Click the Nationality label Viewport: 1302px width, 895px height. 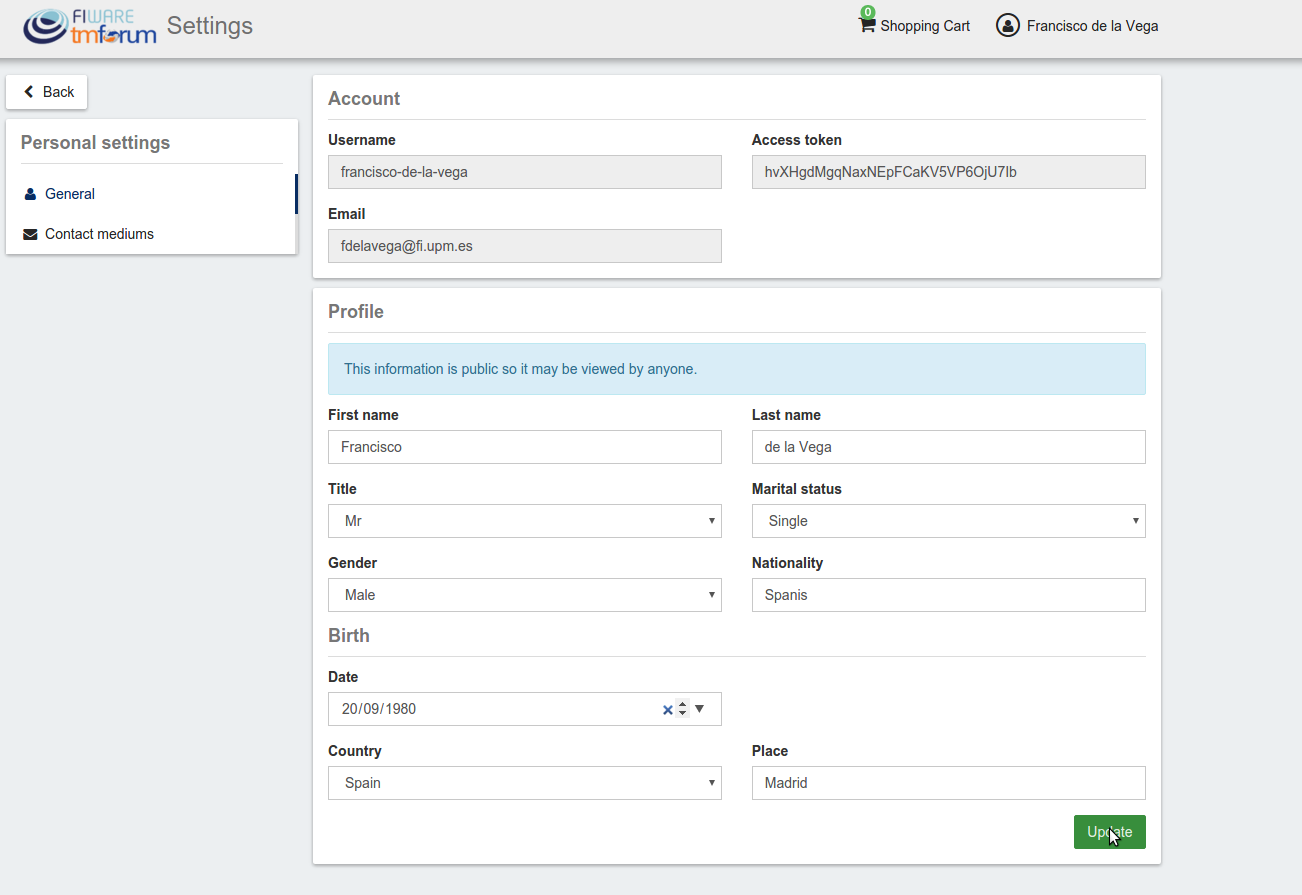point(788,563)
